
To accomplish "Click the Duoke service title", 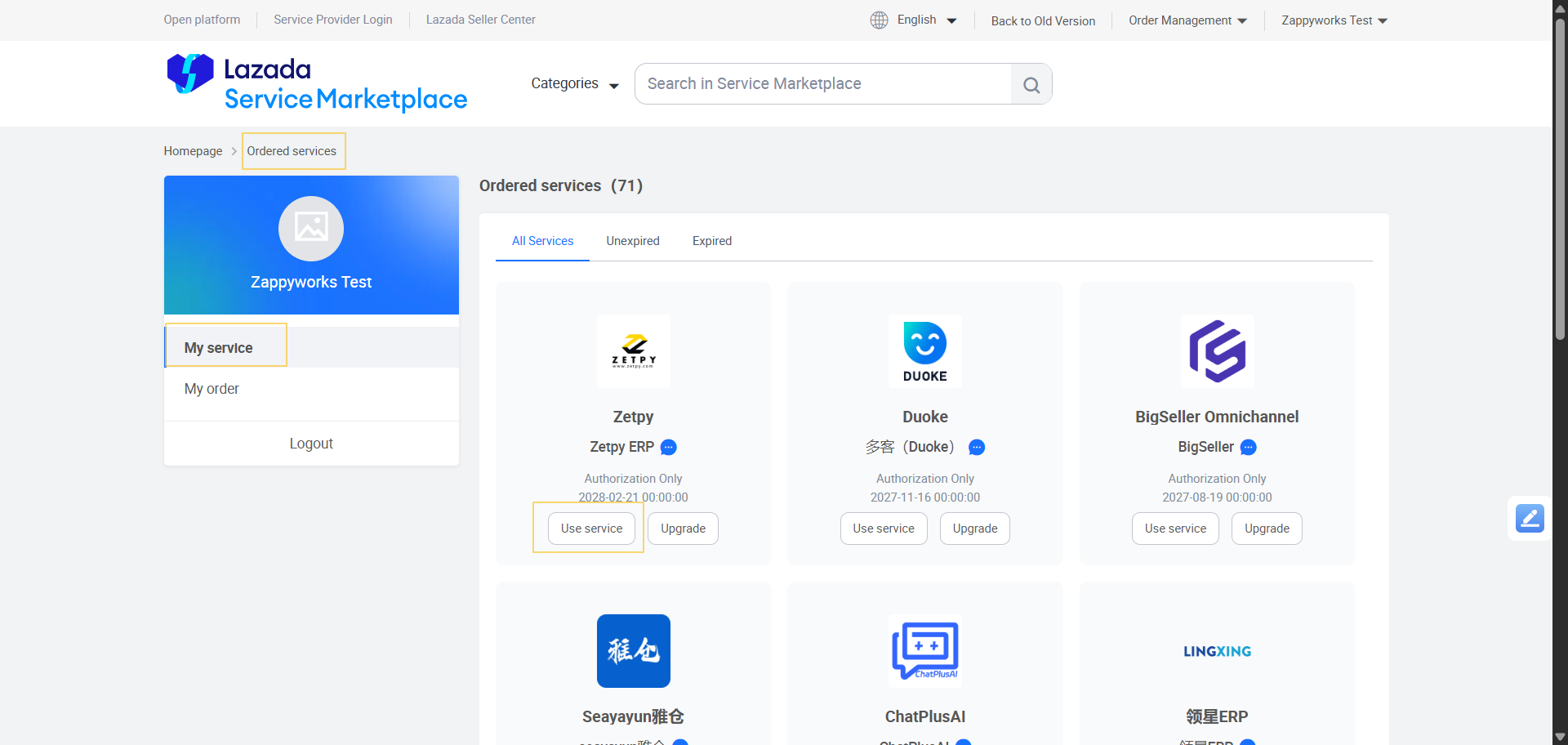I will [925, 417].
